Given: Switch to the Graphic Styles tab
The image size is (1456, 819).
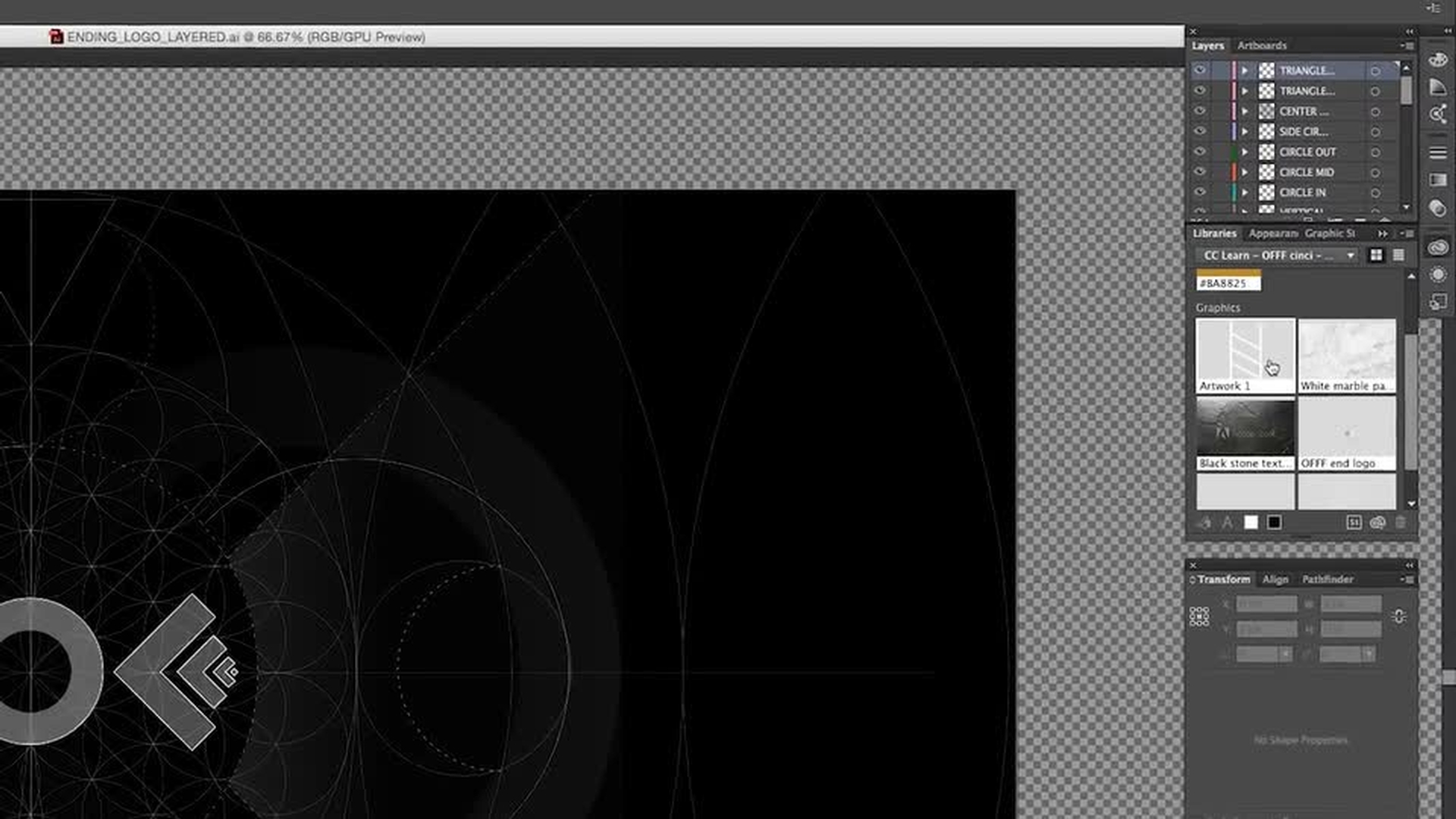Looking at the screenshot, I should pos(1330,234).
